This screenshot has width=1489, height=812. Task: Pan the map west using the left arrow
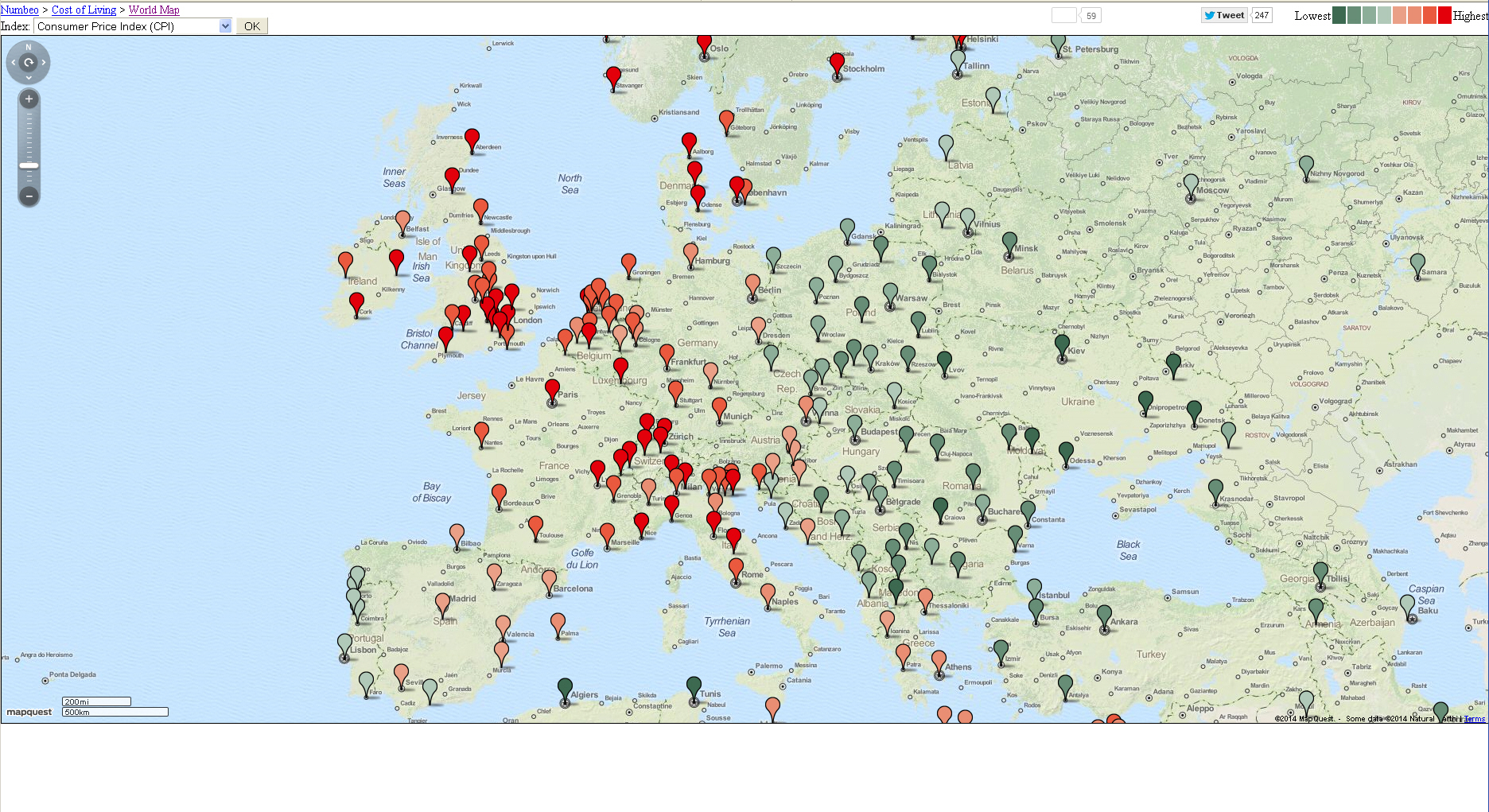[x=13, y=62]
